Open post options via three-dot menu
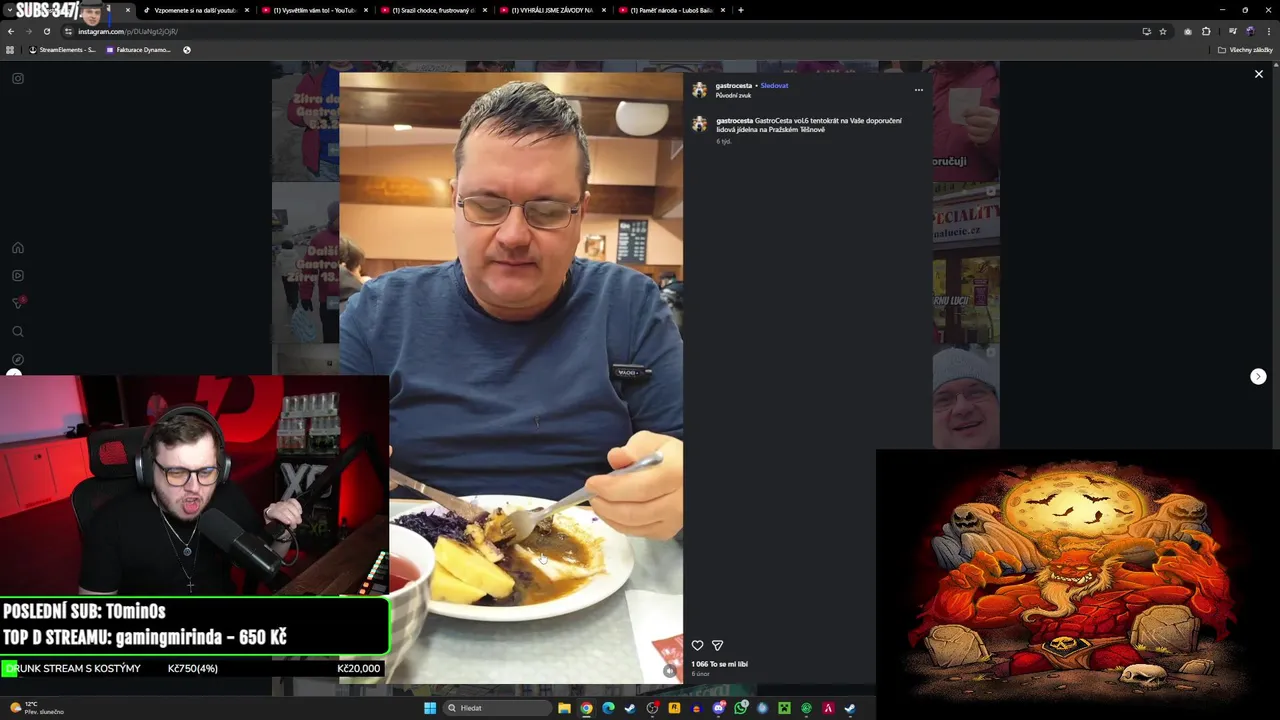This screenshot has width=1280, height=720. tap(919, 90)
